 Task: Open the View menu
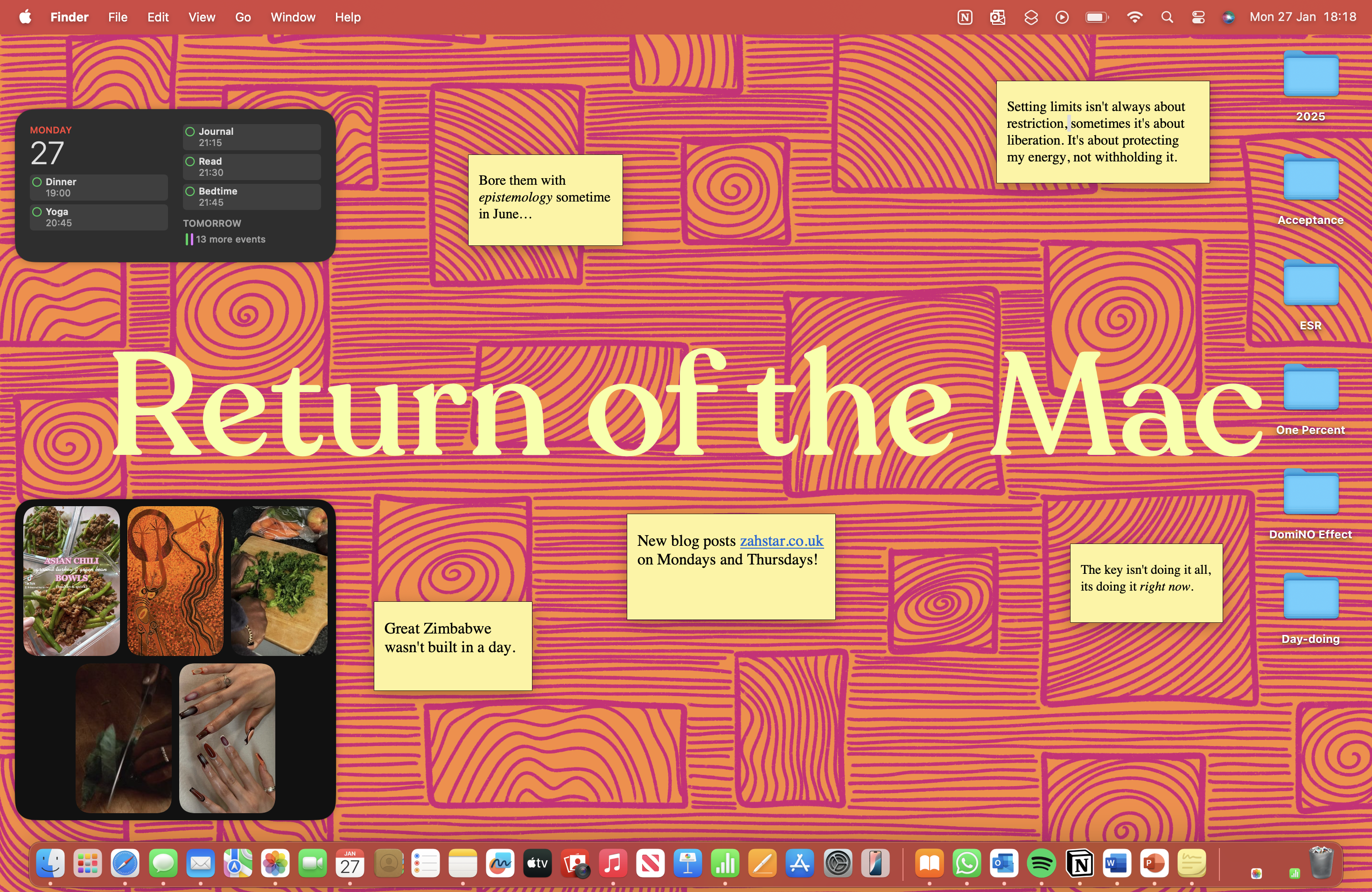(201, 17)
